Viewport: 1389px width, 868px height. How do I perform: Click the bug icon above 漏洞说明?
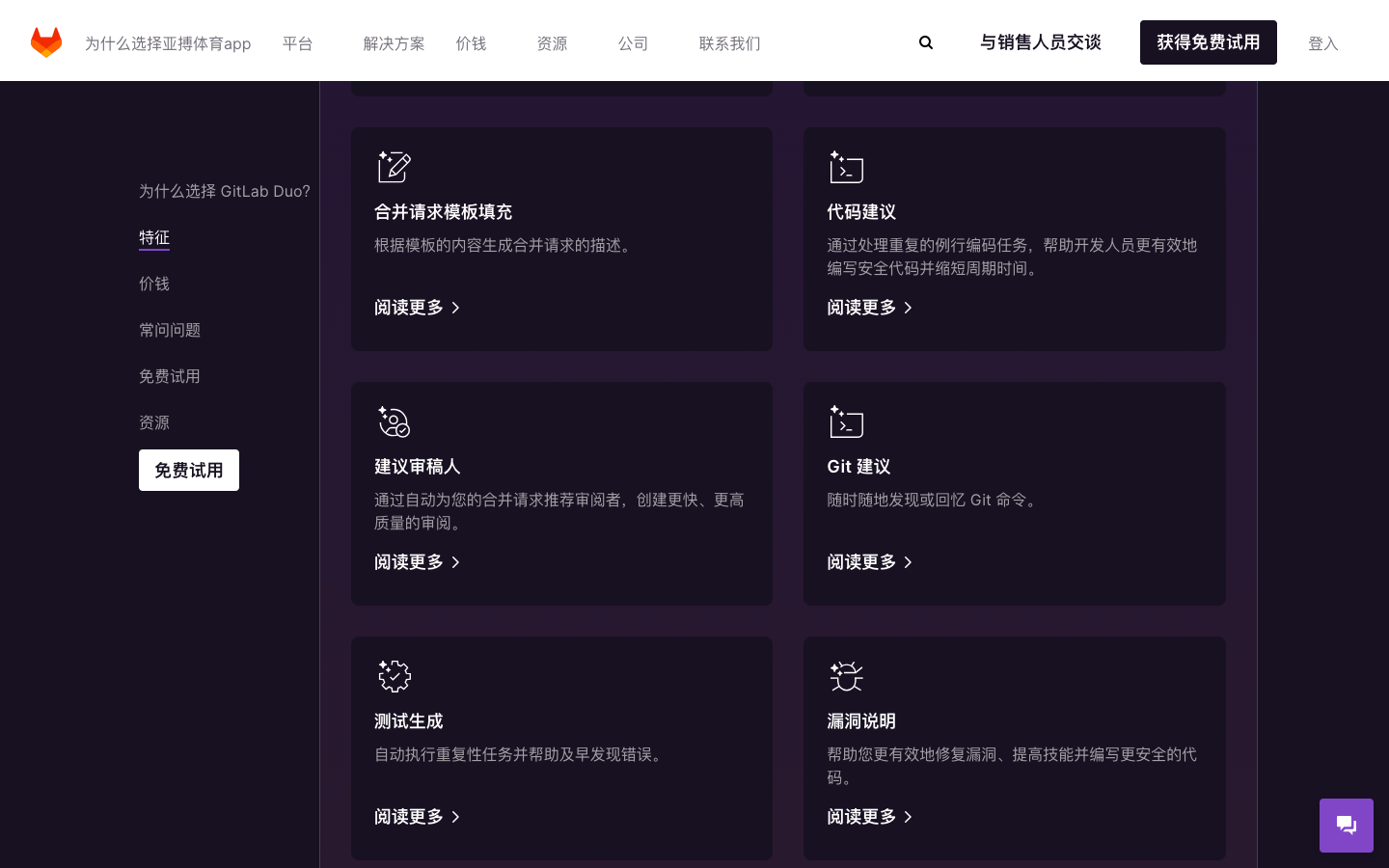(x=847, y=676)
